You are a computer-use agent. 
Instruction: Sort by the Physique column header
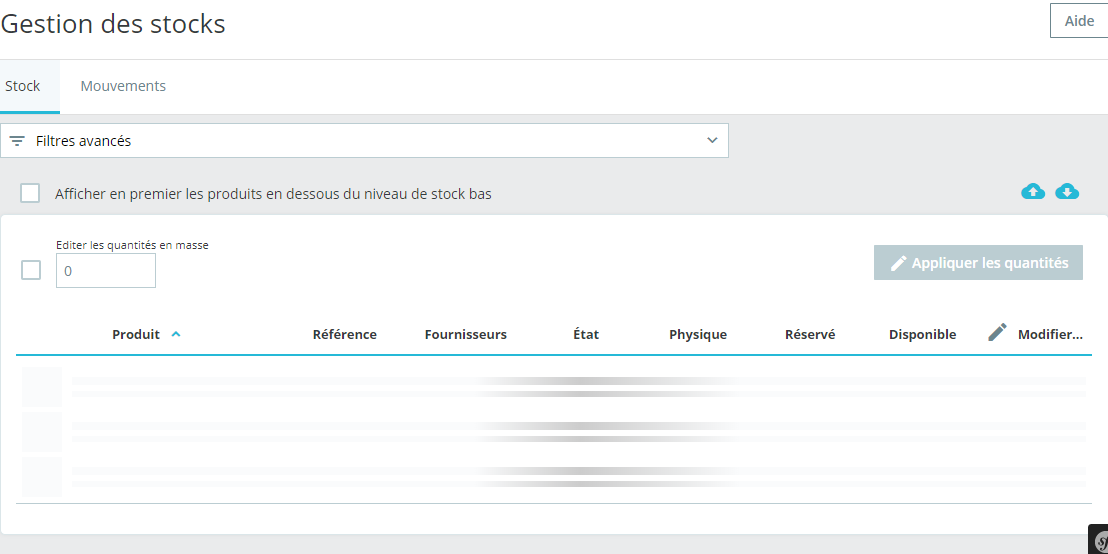[698, 334]
